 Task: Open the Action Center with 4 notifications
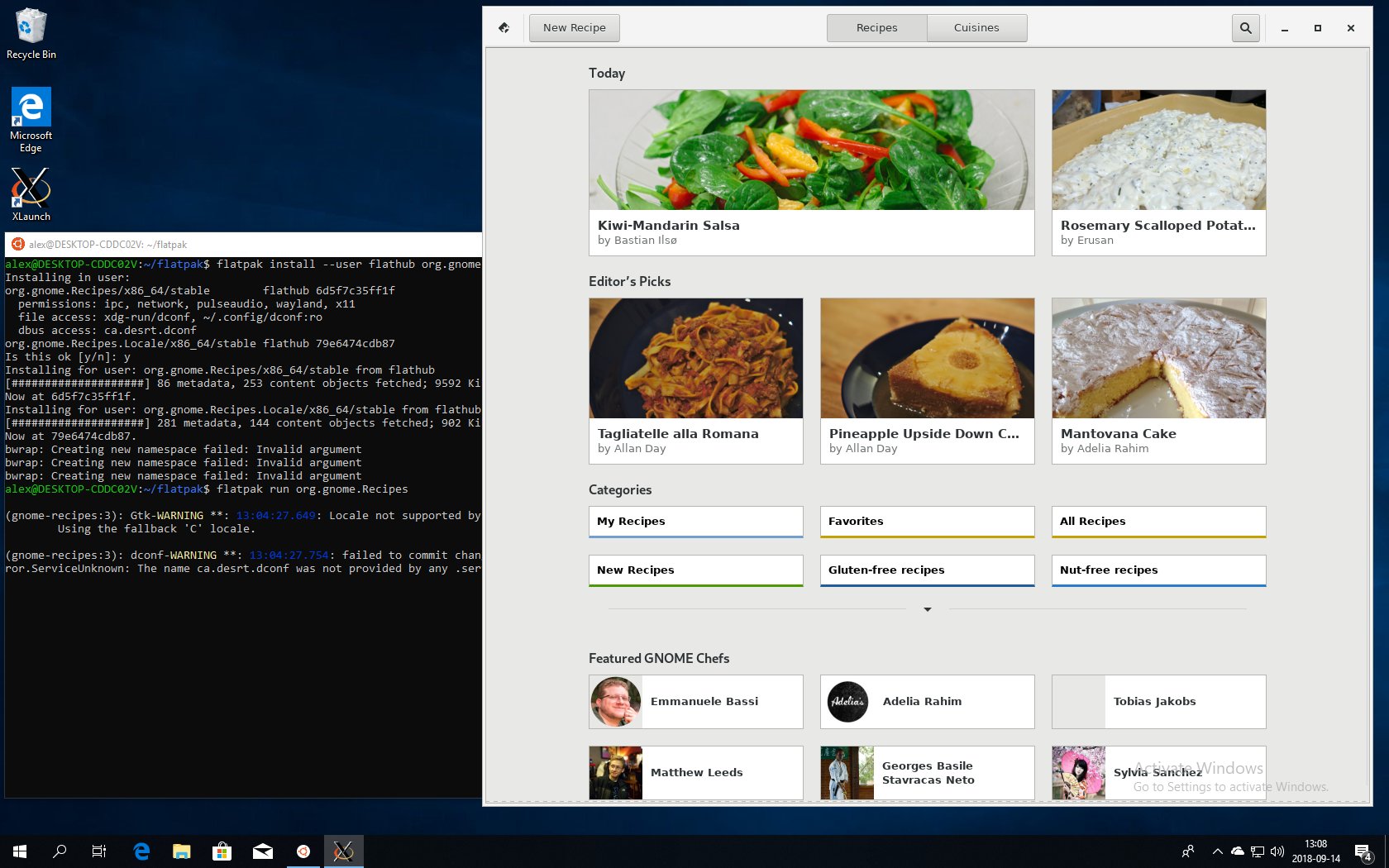click(x=1363, y=851)
